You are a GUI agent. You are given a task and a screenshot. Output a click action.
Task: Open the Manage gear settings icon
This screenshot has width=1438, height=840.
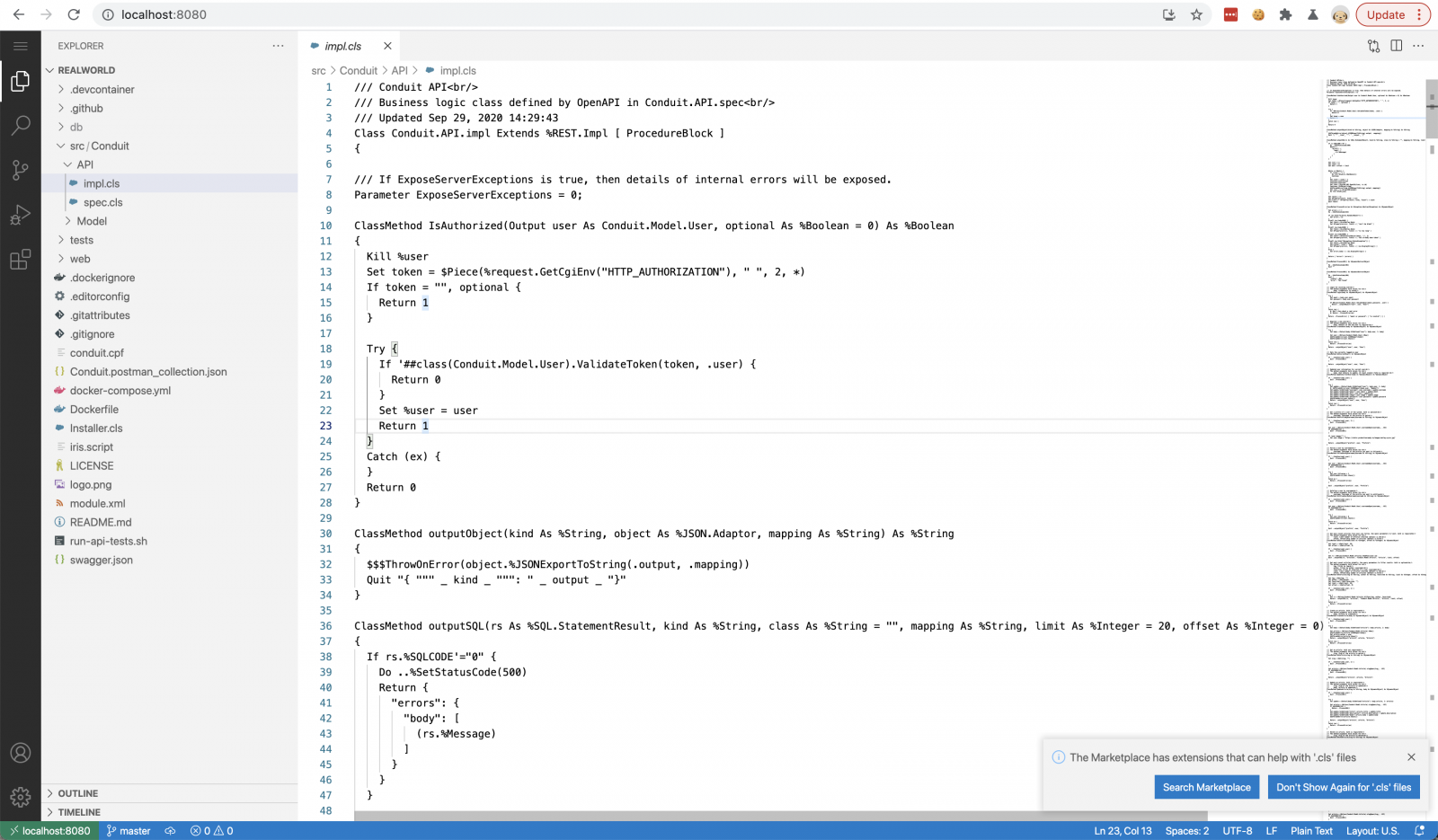20,797
